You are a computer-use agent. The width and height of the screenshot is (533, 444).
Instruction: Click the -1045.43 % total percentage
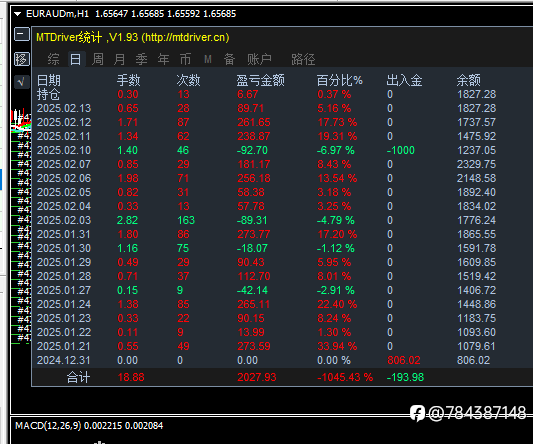pos(345,377)
